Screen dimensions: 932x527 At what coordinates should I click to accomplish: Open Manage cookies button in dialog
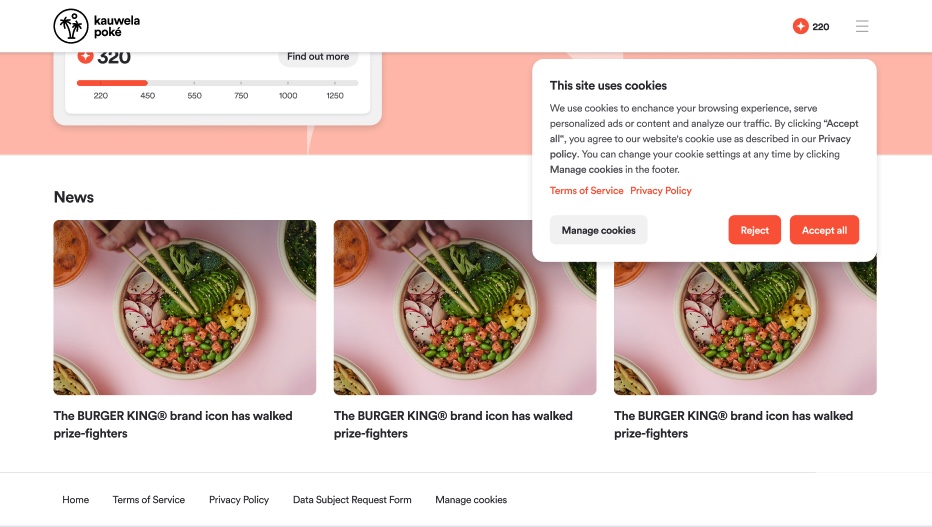point(599,230)
